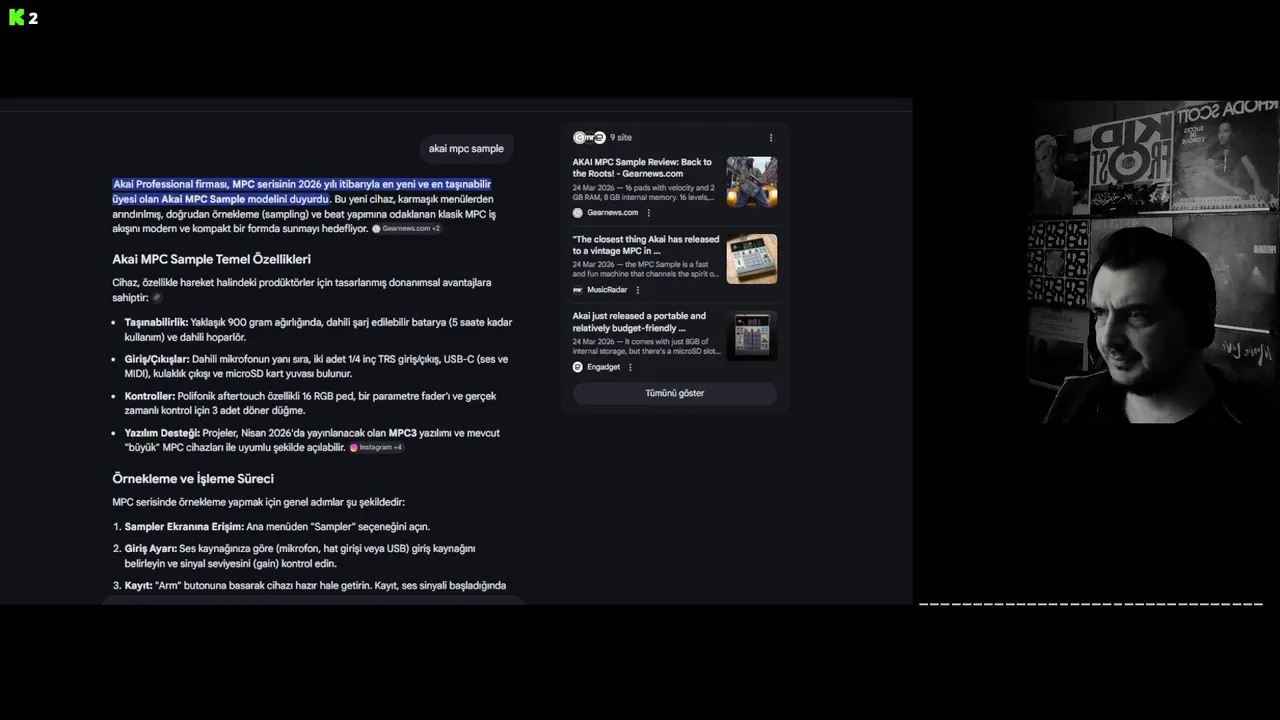Click the 'Gearnews.com' source name label
Screen dimensions: 1280x720
(612, 213)
